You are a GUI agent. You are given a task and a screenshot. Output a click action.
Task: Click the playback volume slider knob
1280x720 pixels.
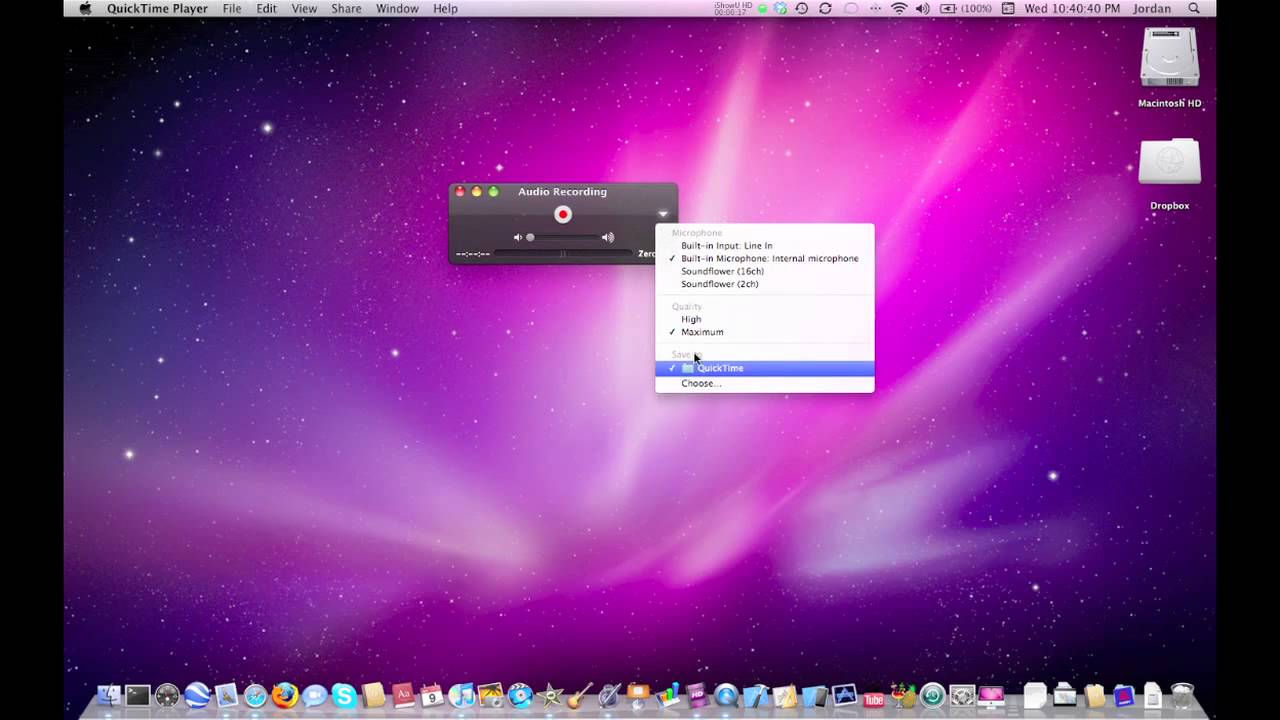530,238
